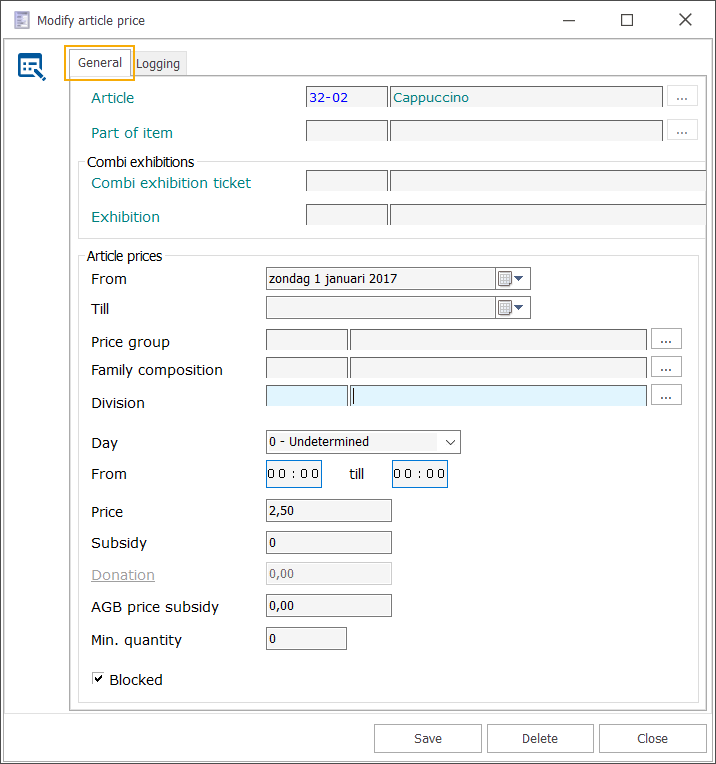Click the Division description field

(x=499, y=396)
